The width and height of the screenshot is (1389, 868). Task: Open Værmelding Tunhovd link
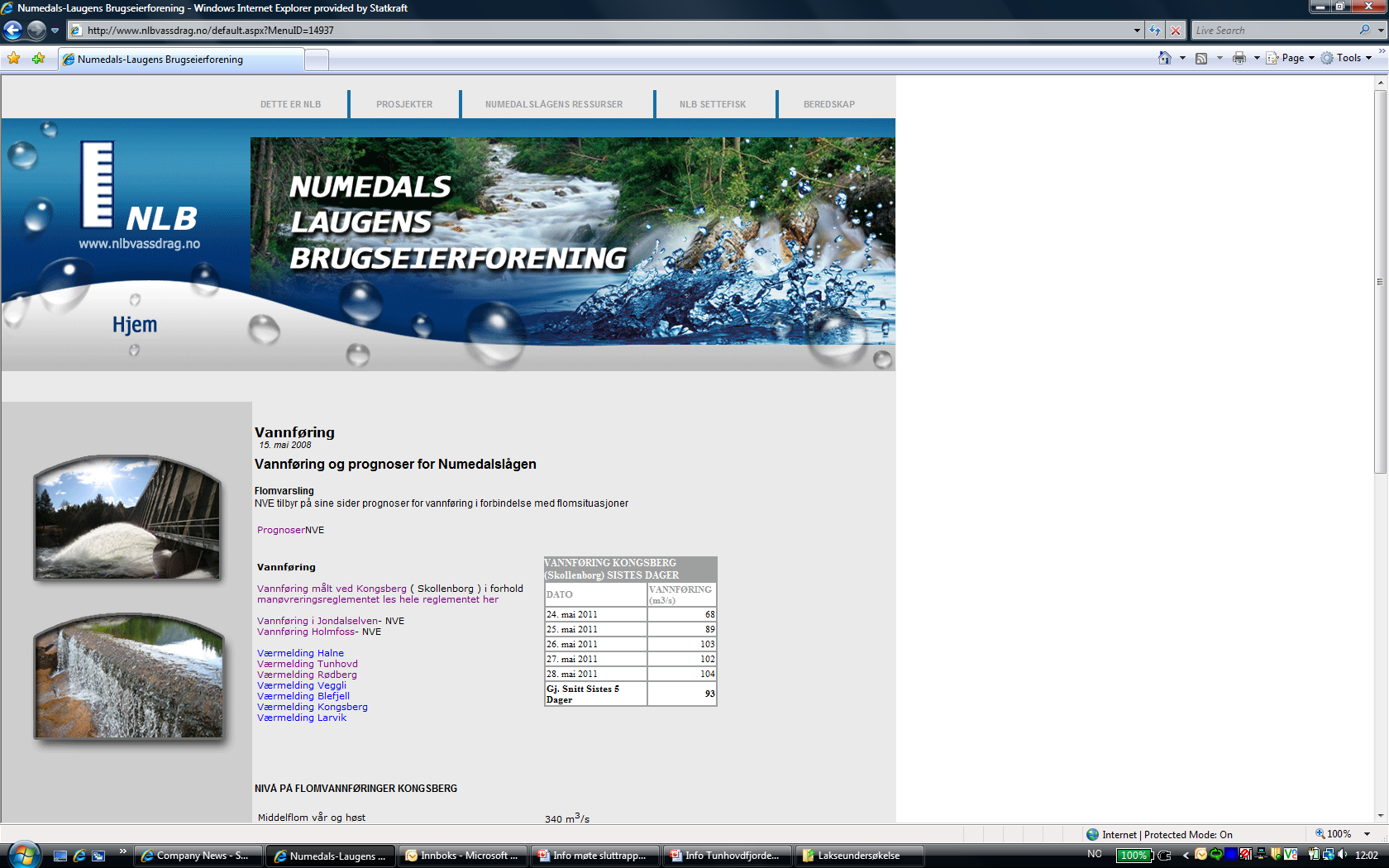pyautogui.click(x=308, y=664)
